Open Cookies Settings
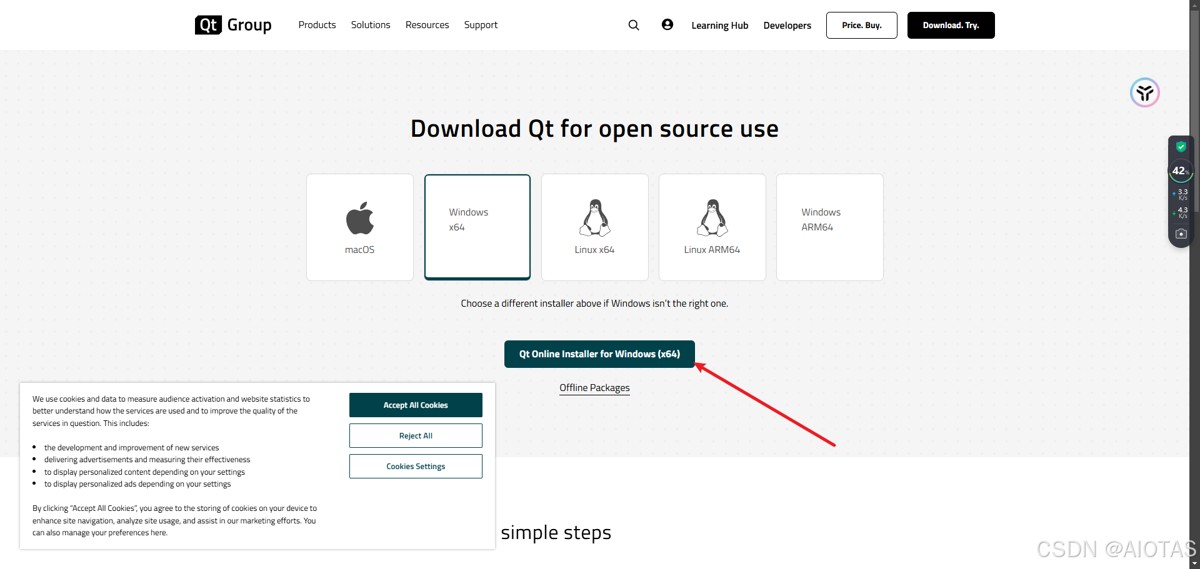The width and height of the screenshot is (1200, 569). coord(416,466)
